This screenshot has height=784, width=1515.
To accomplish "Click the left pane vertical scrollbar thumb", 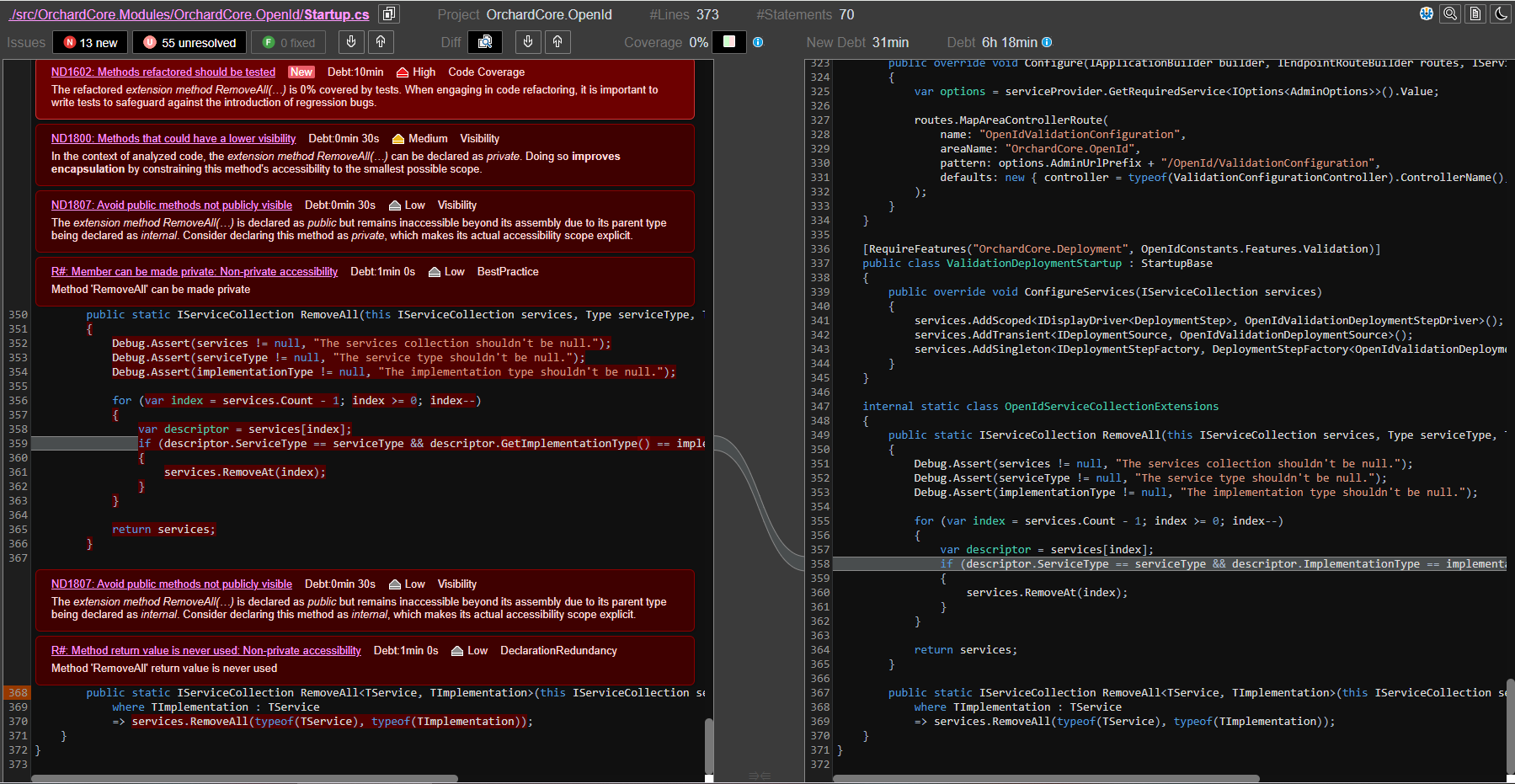I will 709,745.
